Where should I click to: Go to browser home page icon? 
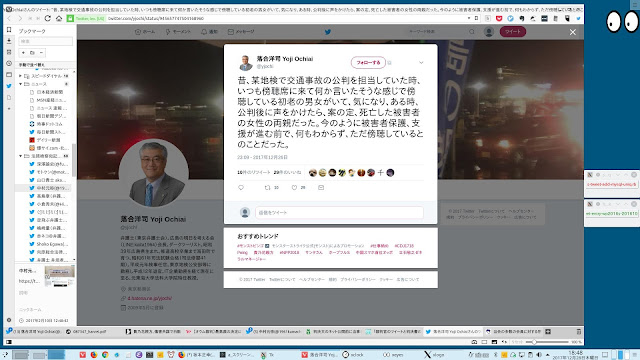59,18
